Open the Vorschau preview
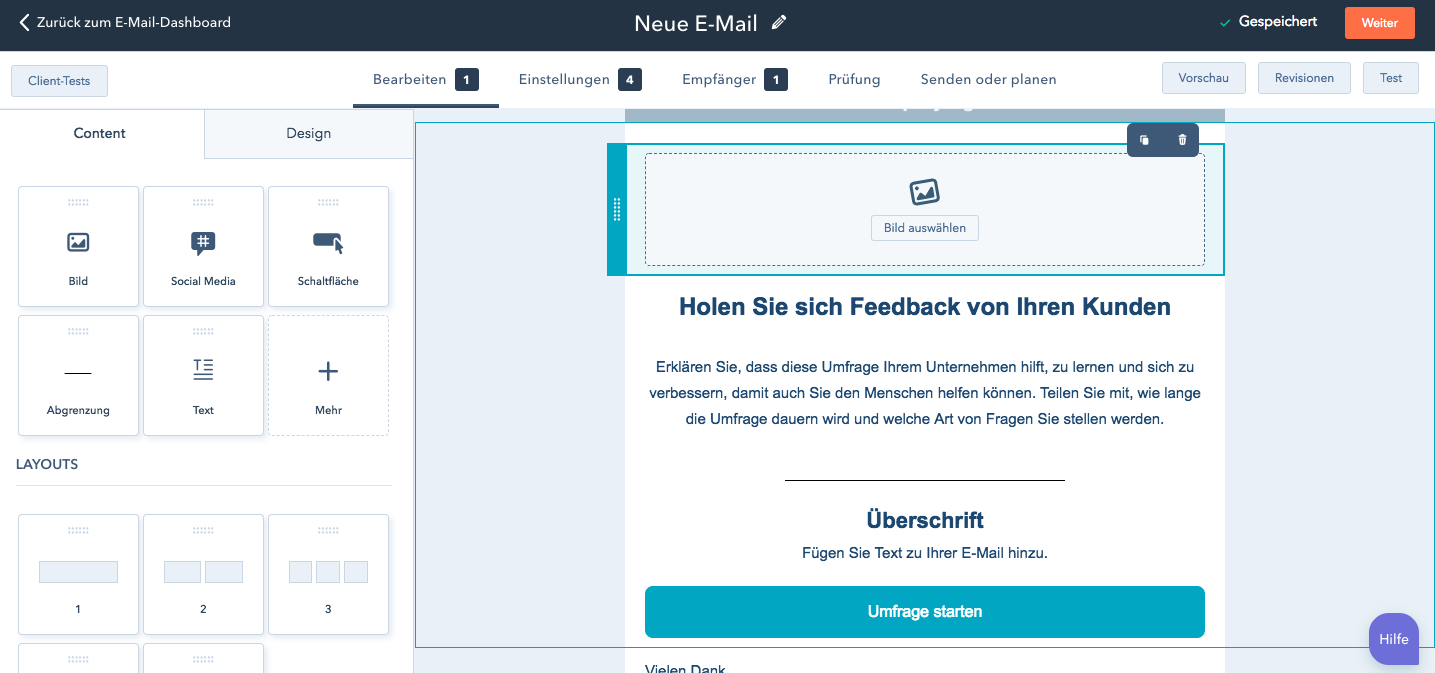The image size is (1435, 673). [1203, 78]
